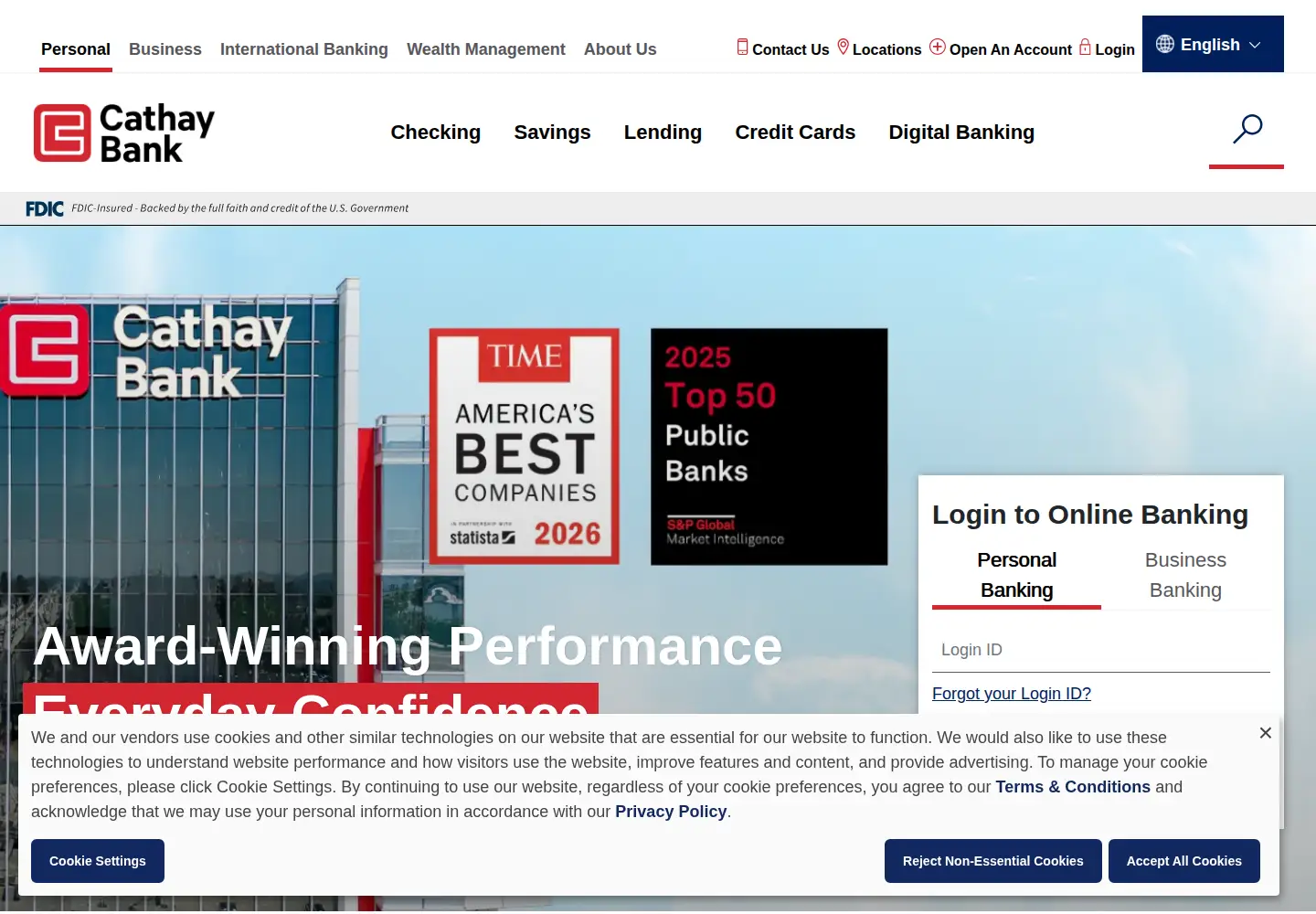Click the Open An Account link text
Screen dimensions: 1316x914
click(x=1011, y=49)
